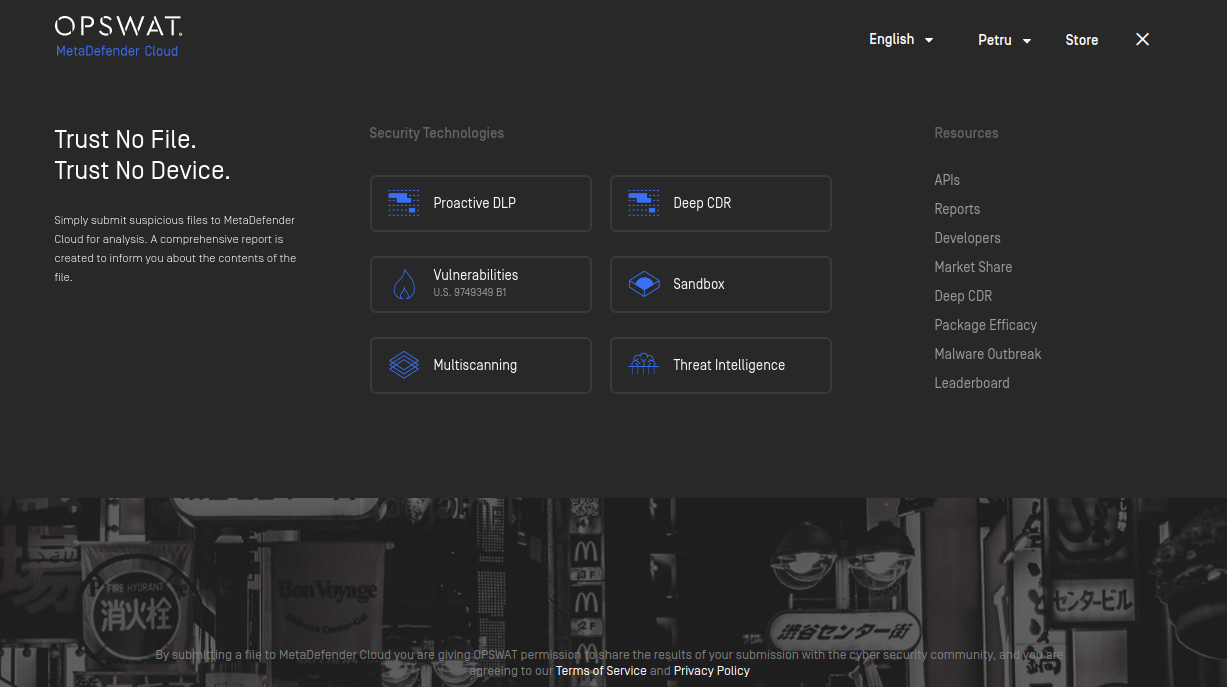Open the Threat Intelligence technology card

[721, 365]
